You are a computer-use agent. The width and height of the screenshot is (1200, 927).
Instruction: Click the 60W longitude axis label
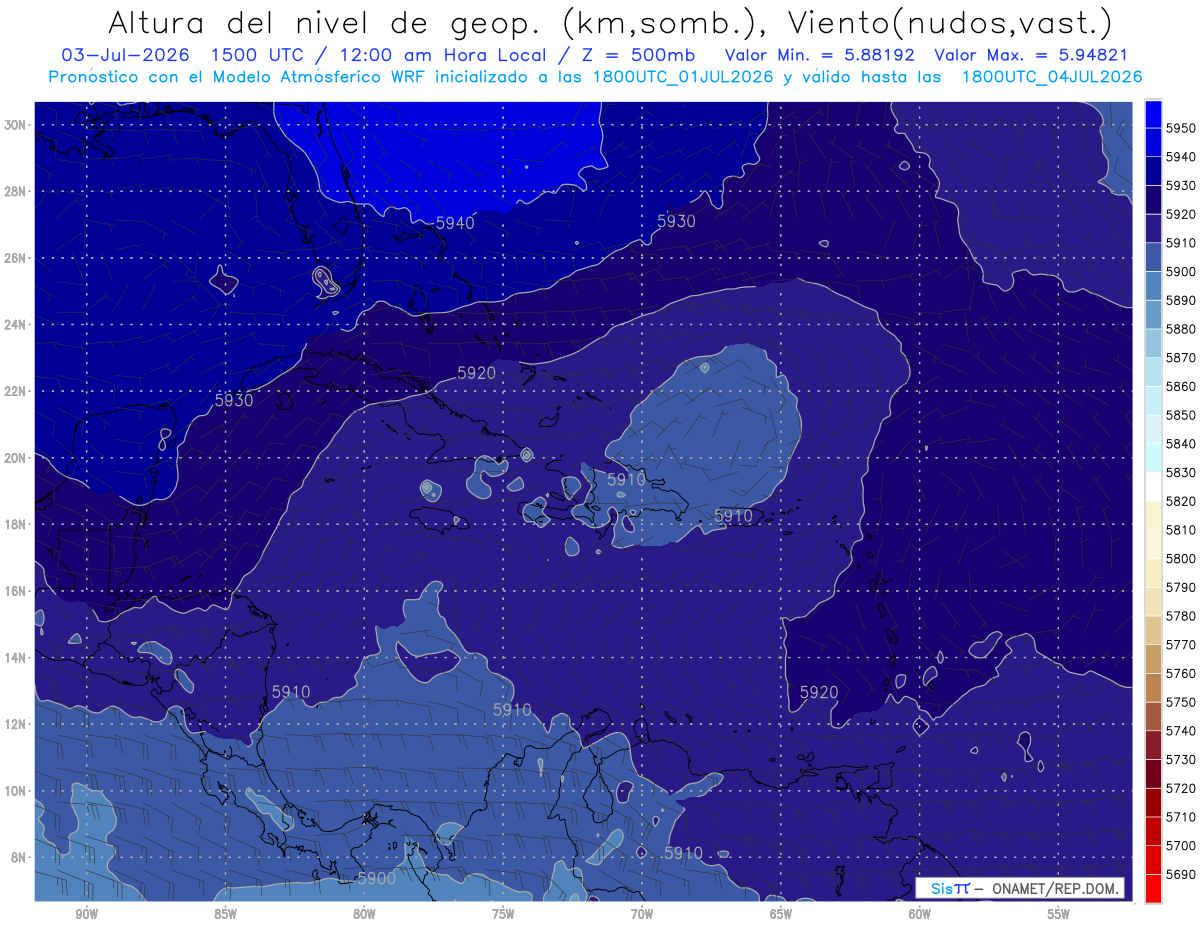(920, 914)
